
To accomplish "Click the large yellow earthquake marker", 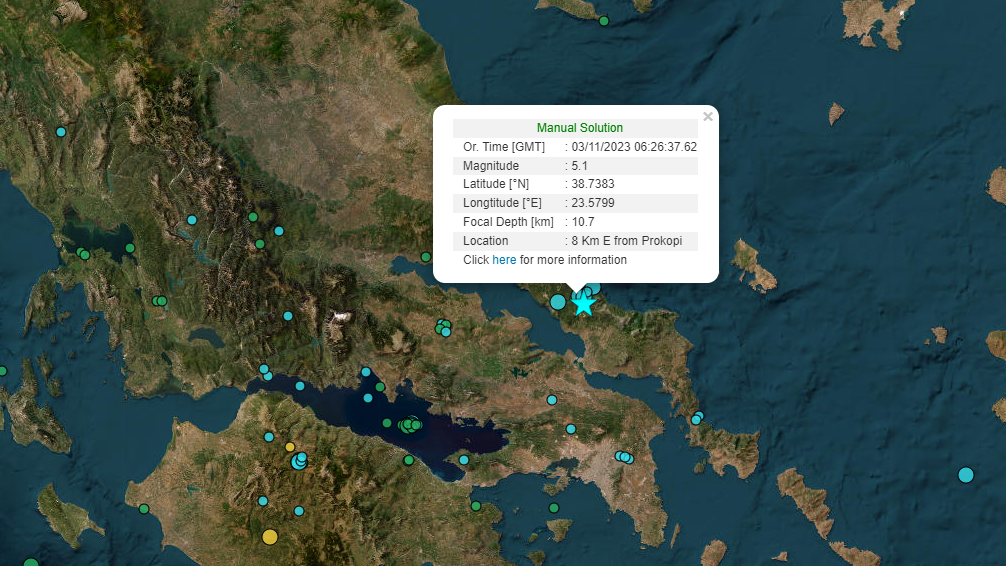I will [269, 537].
